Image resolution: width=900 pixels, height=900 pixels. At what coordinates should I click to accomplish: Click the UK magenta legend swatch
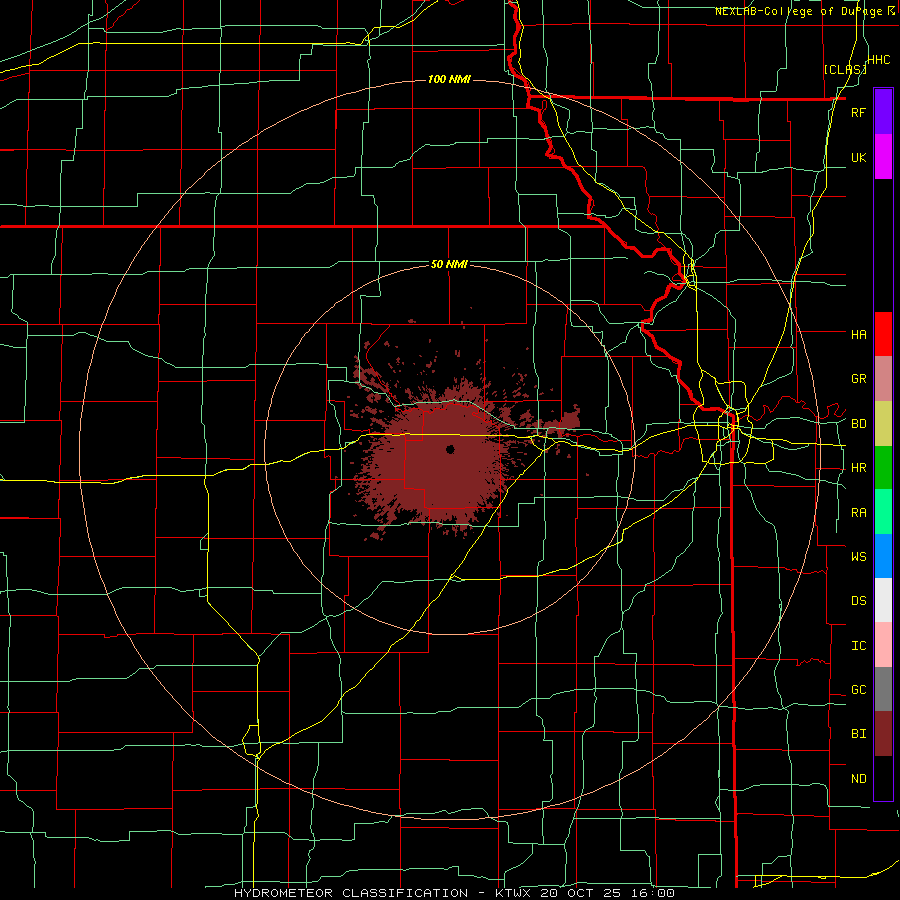[x=883, y=157]
